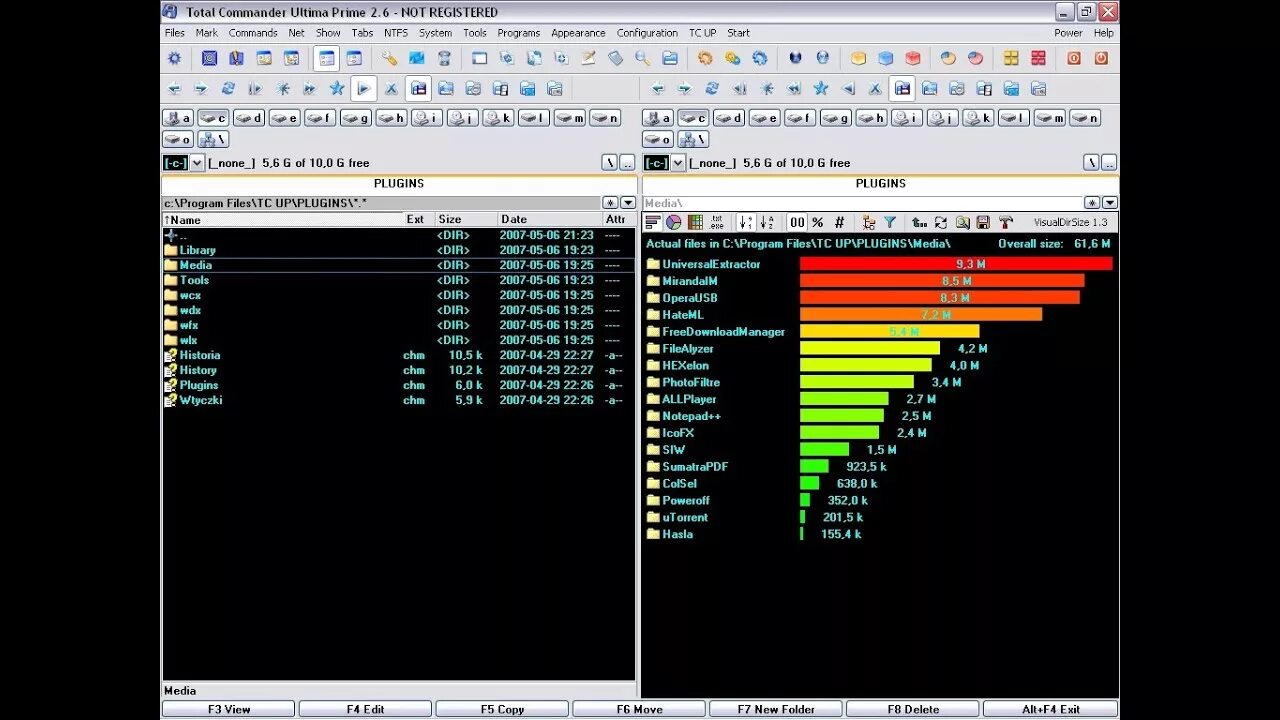This screenshot has width=1280, height=720.
Task: Click the right panel star favorites icon
Action: pyautogui.click(x=821, y=89)
